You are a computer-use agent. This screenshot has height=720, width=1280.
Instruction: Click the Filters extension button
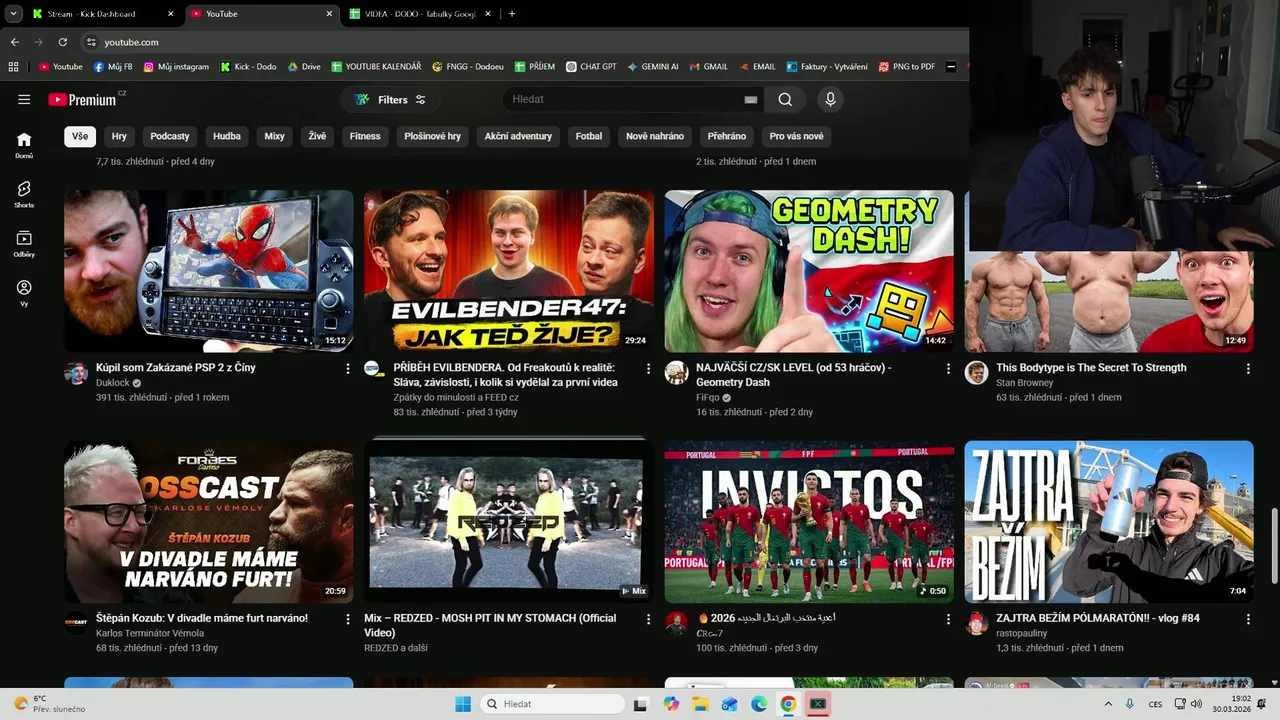tap(390, 99)
